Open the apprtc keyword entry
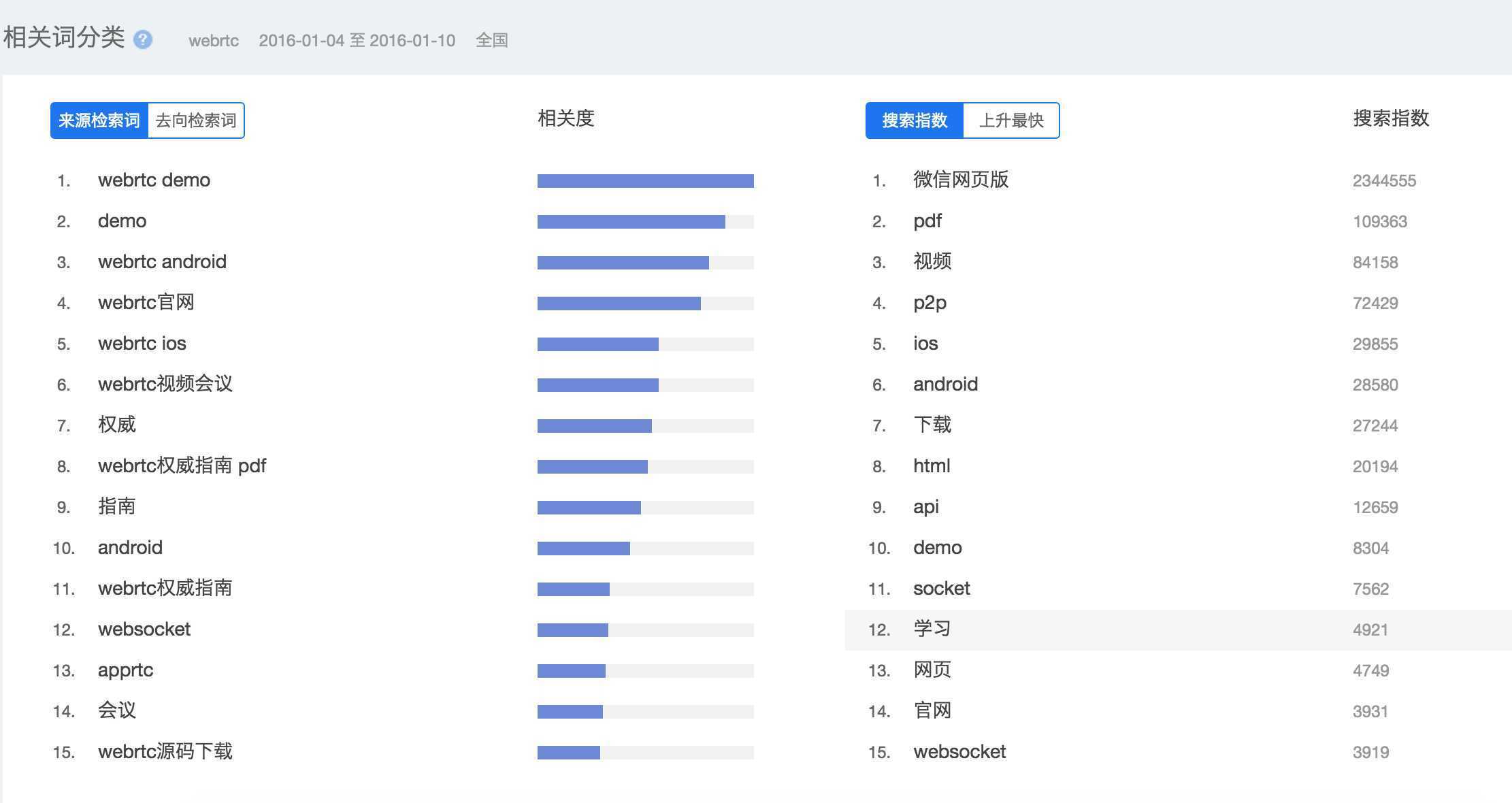Screen dimensions: 1512x803 click(x=125, y=670)
